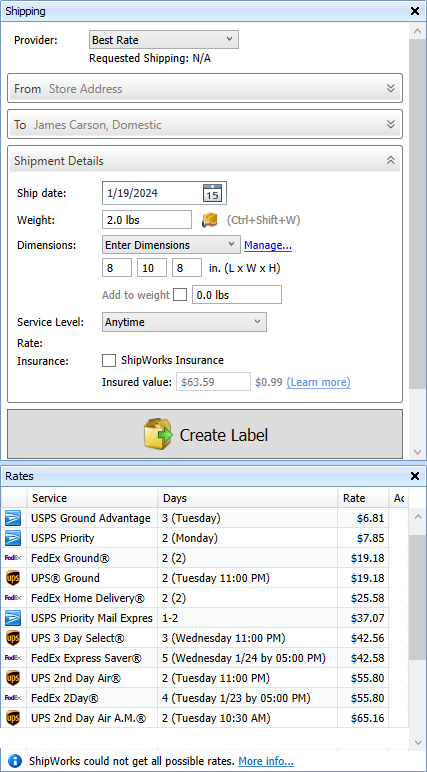The width and height of the screenshot is (427, 772).
Task: Click the UPS icon for 2nd Day Air A.M.
Action: click(13, 718)
